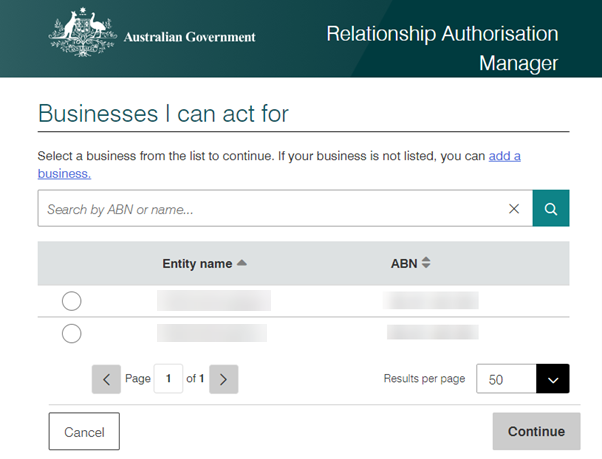The height and width of the screenshot is (459, 602).
Task: Focus the Search by ABN or name field
Action: pos(270,209)
